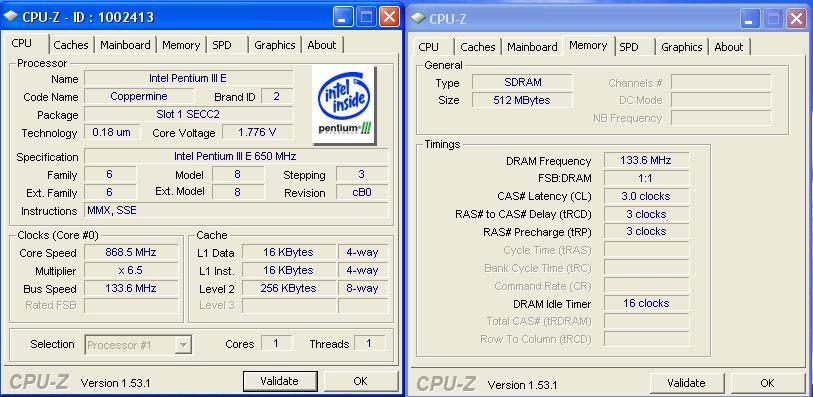Open Graphics tab in left CPU-Z window

point(274,45)
